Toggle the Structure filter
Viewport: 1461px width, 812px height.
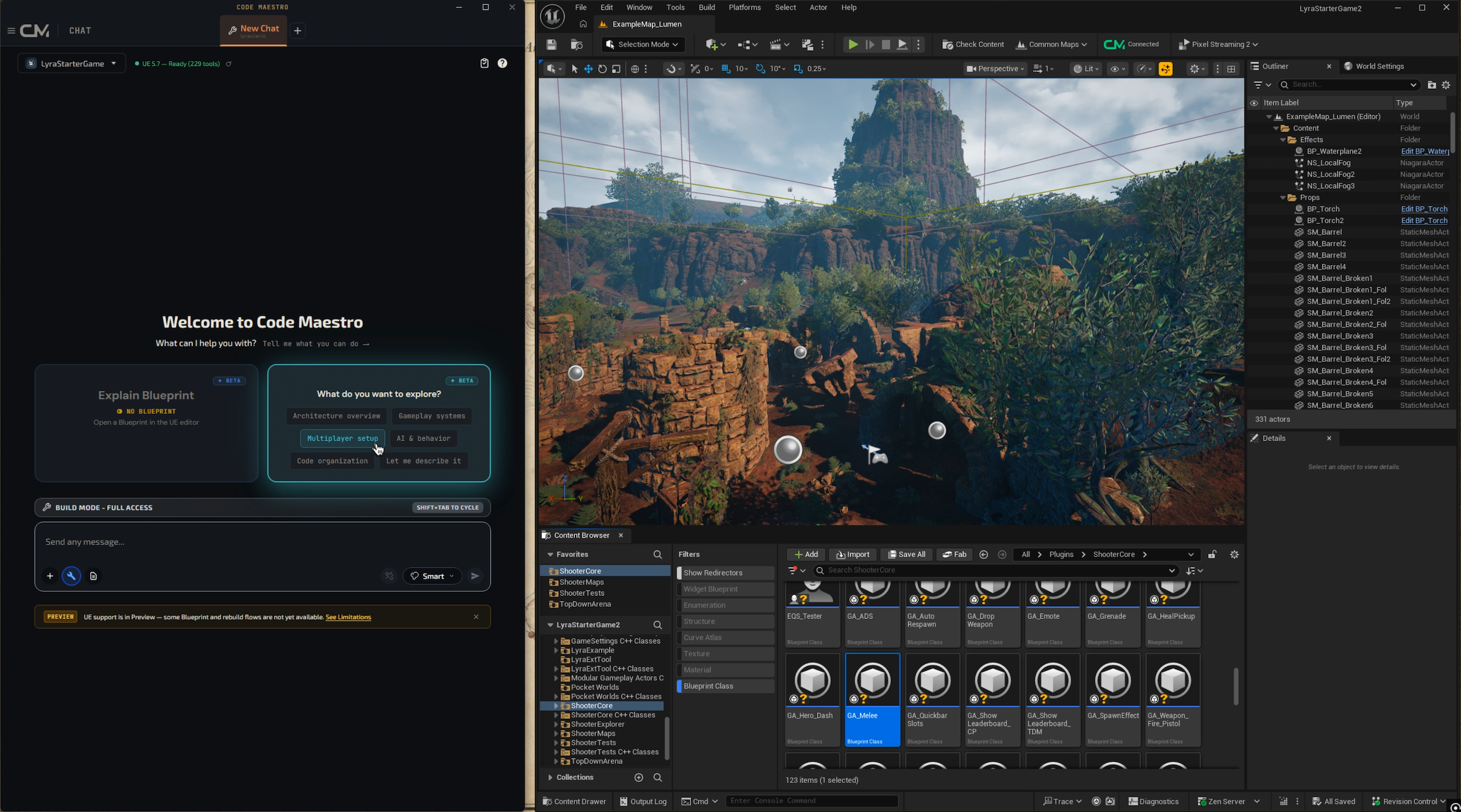click(725, 621)
